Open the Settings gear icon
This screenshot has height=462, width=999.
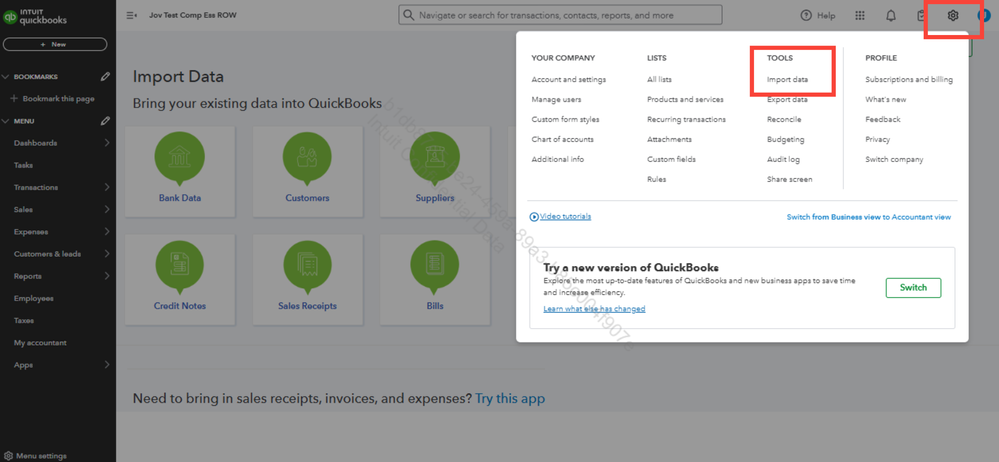click(x=953, y=16)
